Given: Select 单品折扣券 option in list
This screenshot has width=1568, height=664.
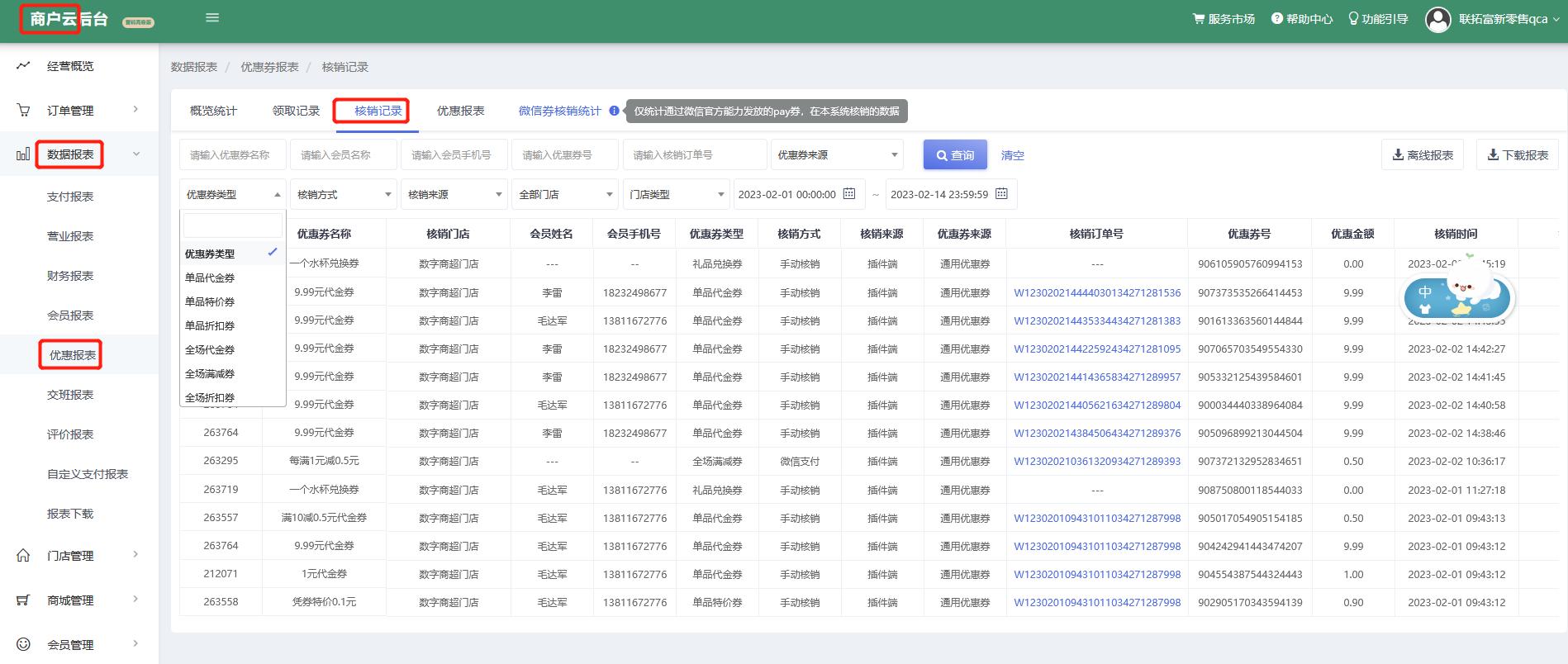Looking at the screenshot, I should pyautogui.click(x=233, y=325).
